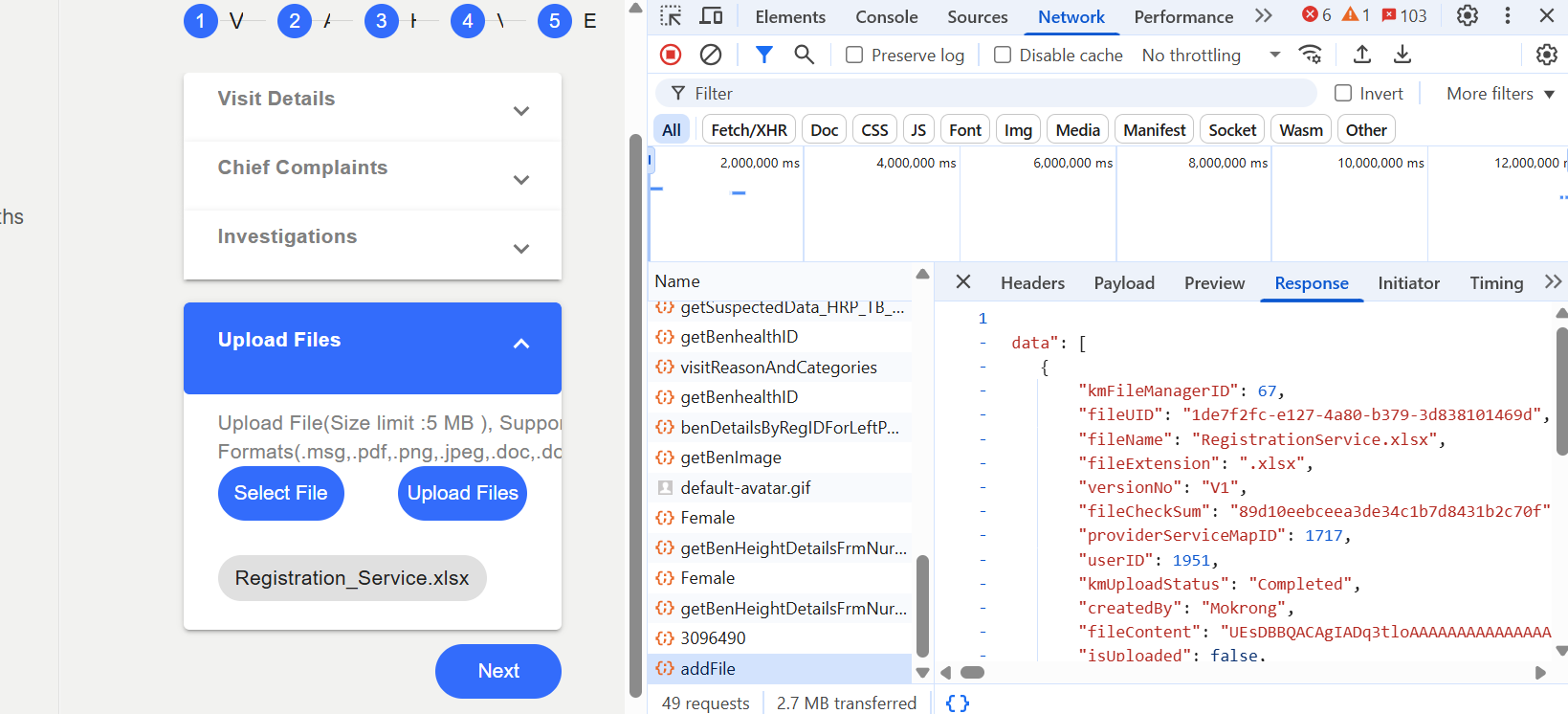The height and width of the screenshot is (714, 1568).
Task: Click the 103 issues badge
Action: tap(1404, 15)
